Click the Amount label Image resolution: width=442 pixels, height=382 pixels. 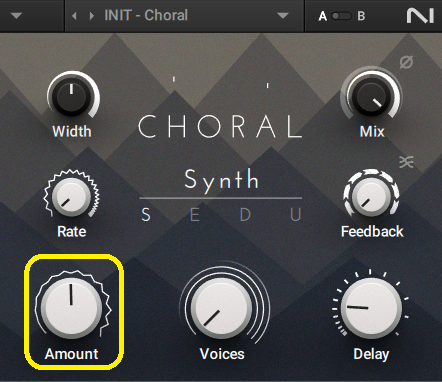(72, 354)
